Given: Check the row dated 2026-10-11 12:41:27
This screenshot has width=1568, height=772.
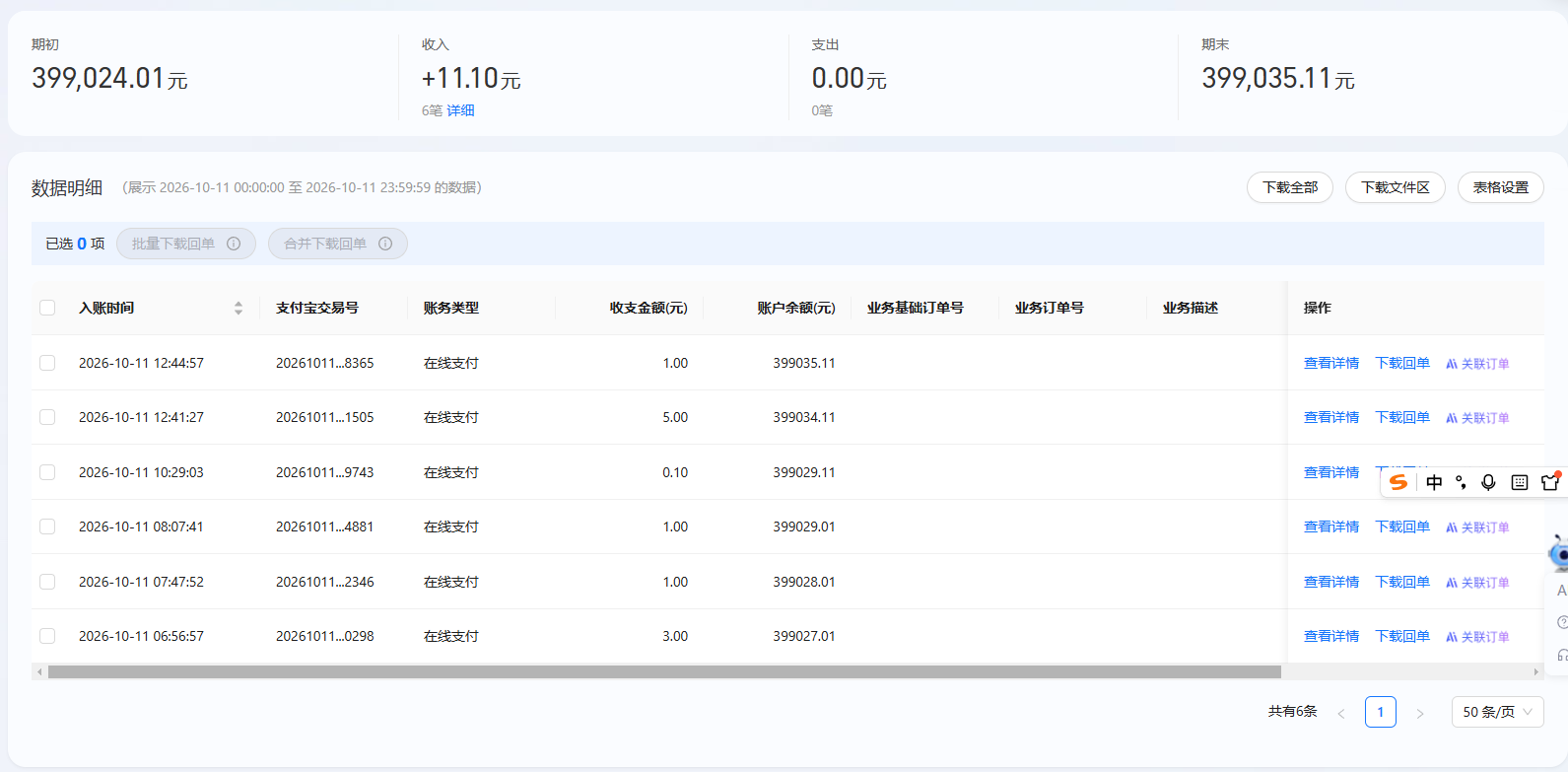Looking at the screenshot, I should point(47,417).
